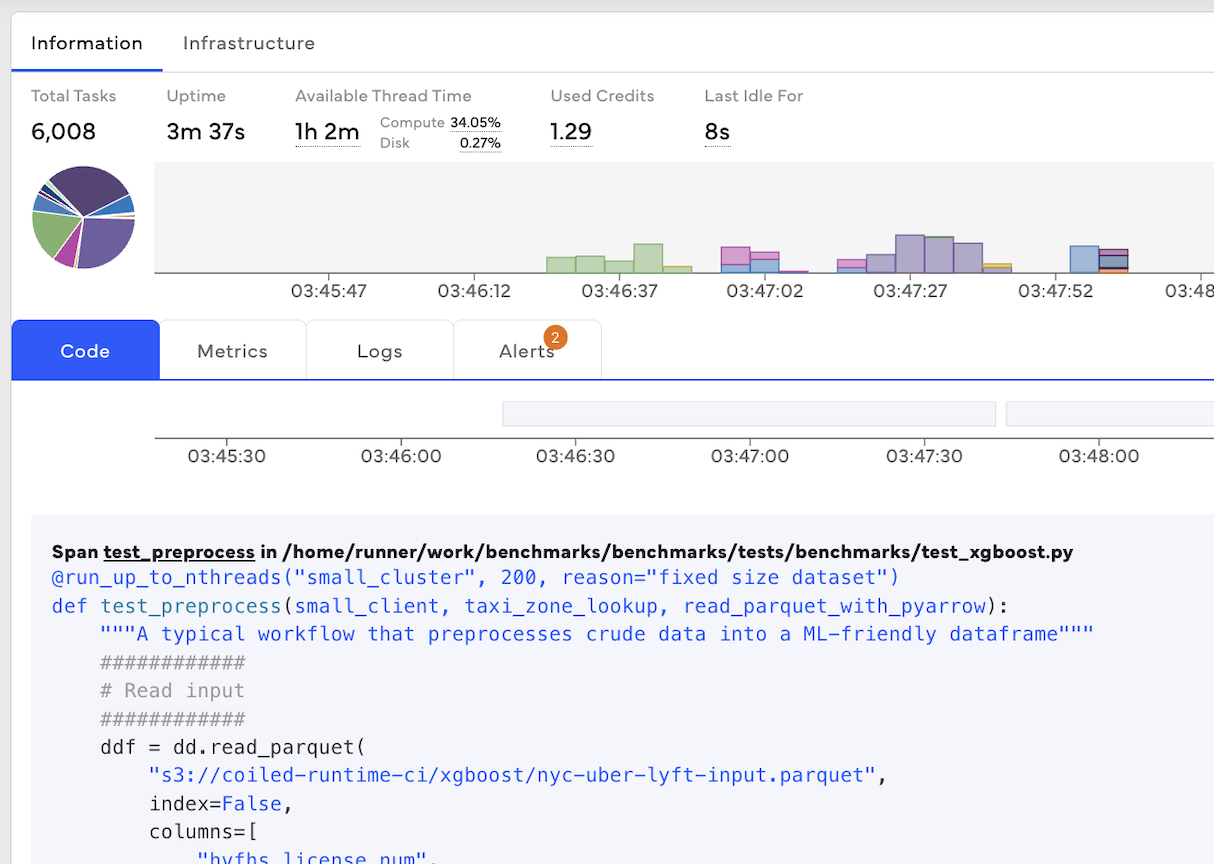Click the test_preprocess span link
The height and width of the screenshot is (864, 1214).
click(179, 552)
